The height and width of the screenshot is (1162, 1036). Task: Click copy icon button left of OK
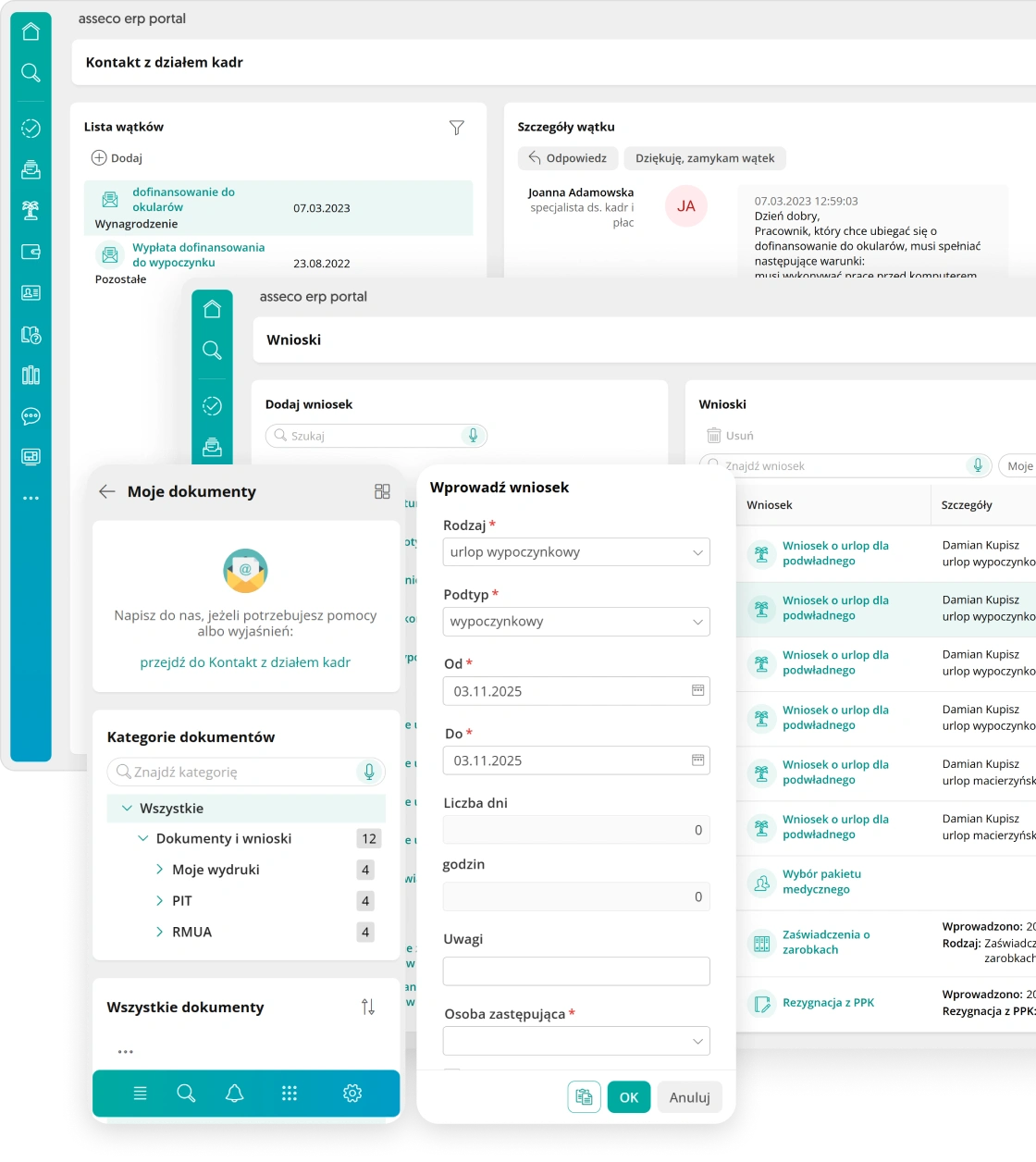(584, 1096)
